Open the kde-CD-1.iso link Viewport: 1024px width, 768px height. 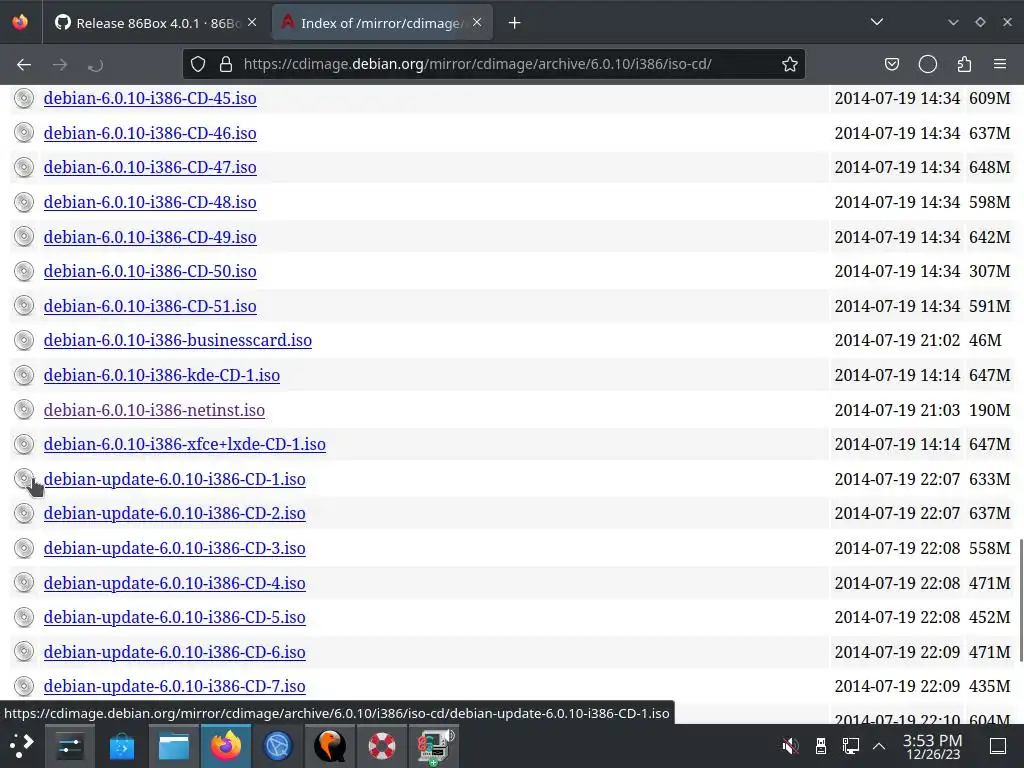pos(162,376)
